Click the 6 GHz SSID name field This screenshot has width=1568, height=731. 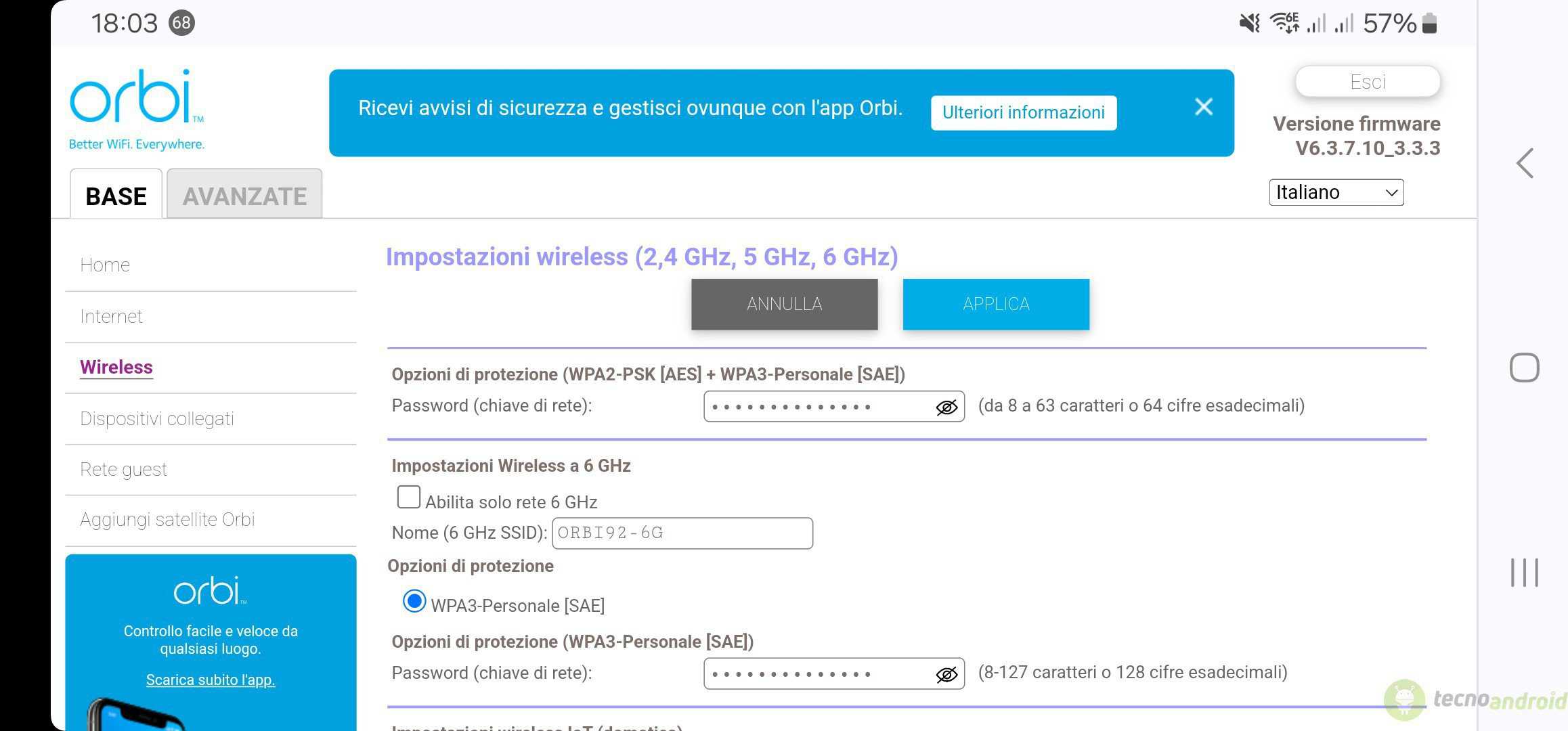pyautogui.click(x=682, y=533)
